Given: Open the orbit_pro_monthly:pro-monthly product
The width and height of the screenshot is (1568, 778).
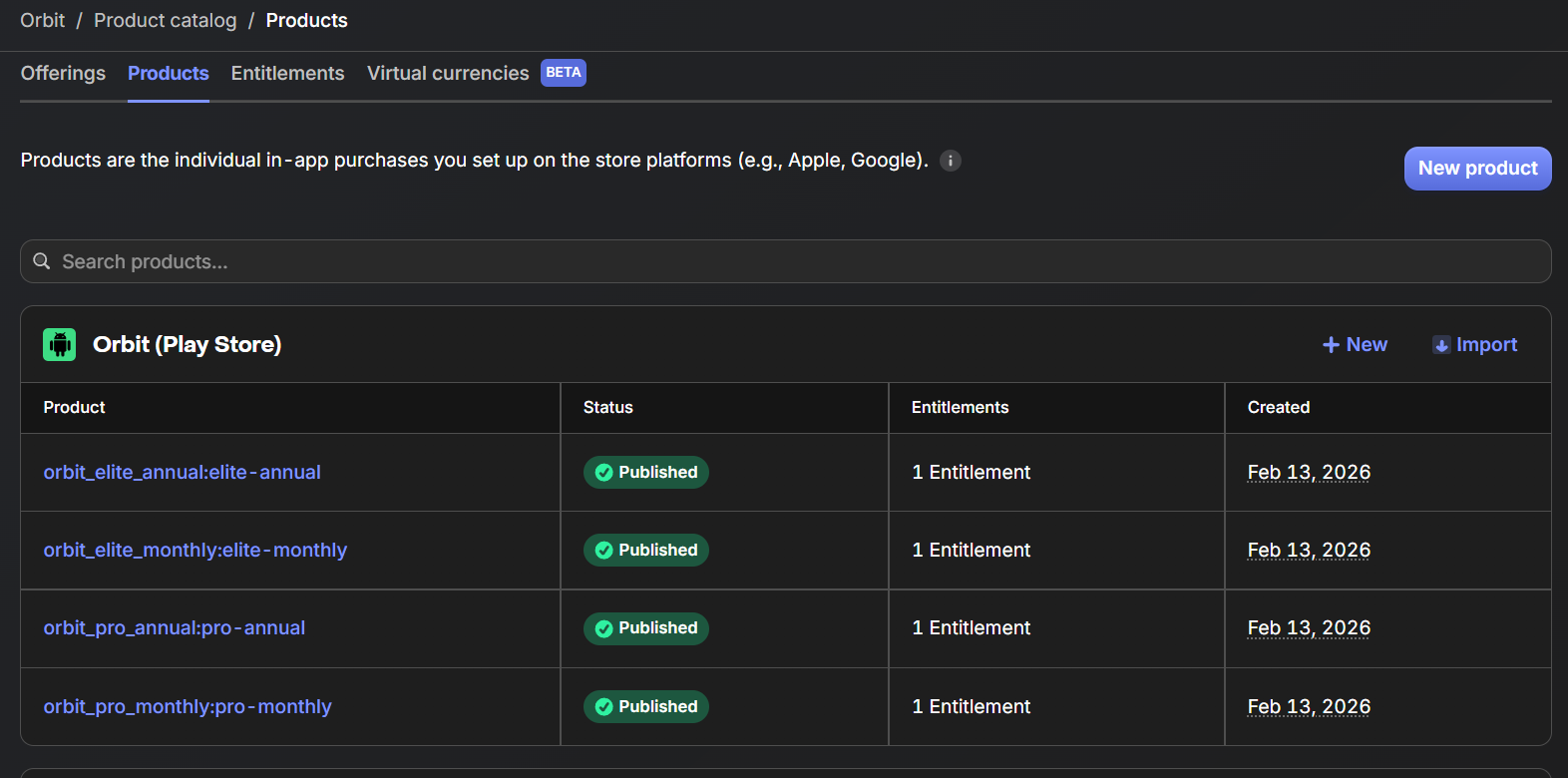Looking at the screenshot, I should tap(188, 706).
